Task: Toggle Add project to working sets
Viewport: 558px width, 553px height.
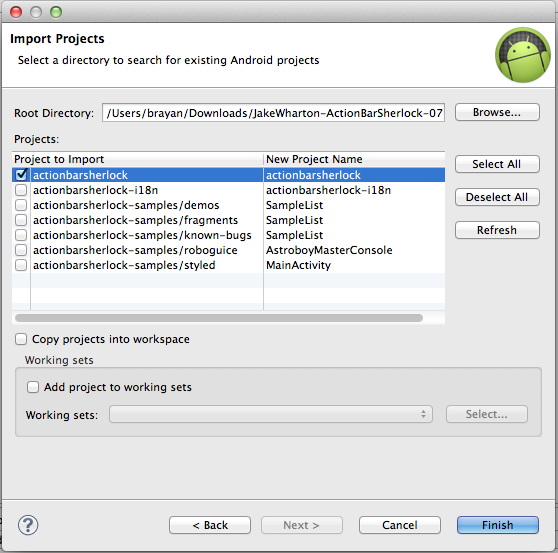Action: pos(33,387)
